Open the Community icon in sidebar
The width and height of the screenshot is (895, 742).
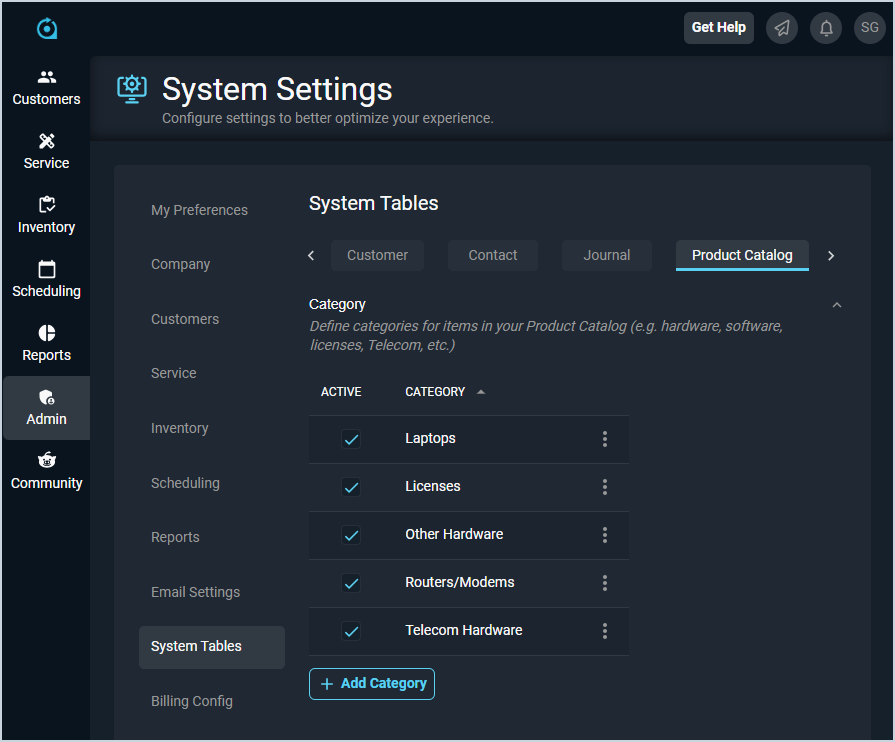(x=46, y=462)
